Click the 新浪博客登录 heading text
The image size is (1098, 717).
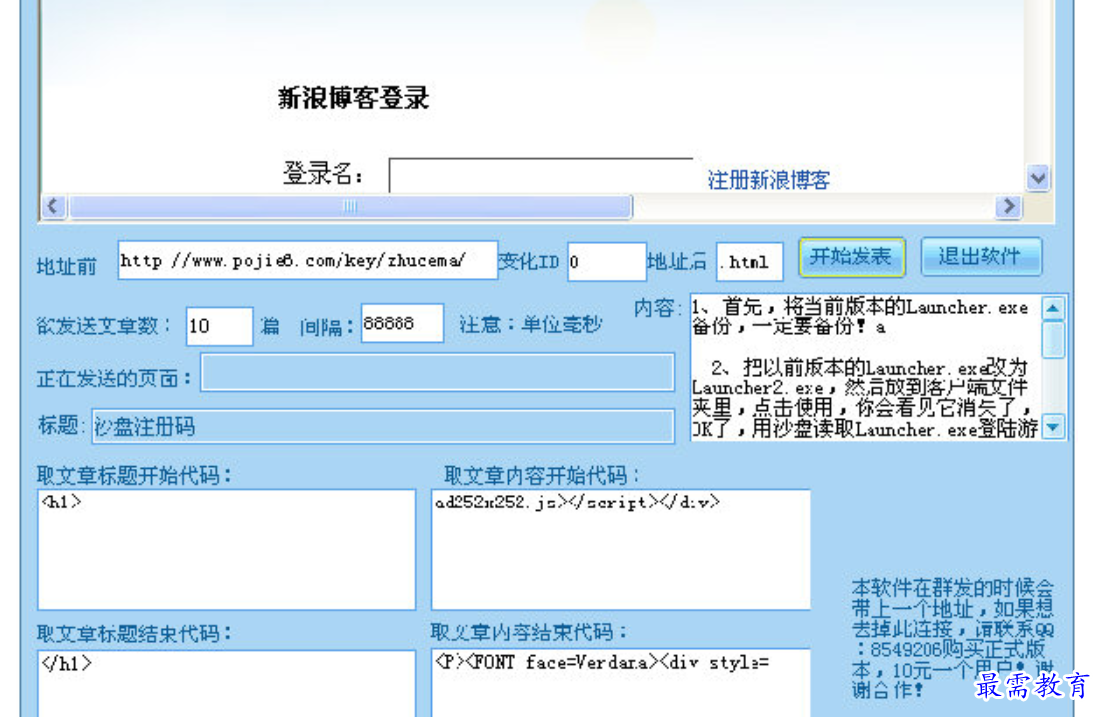pyautogui.click(x=353, y=97)
